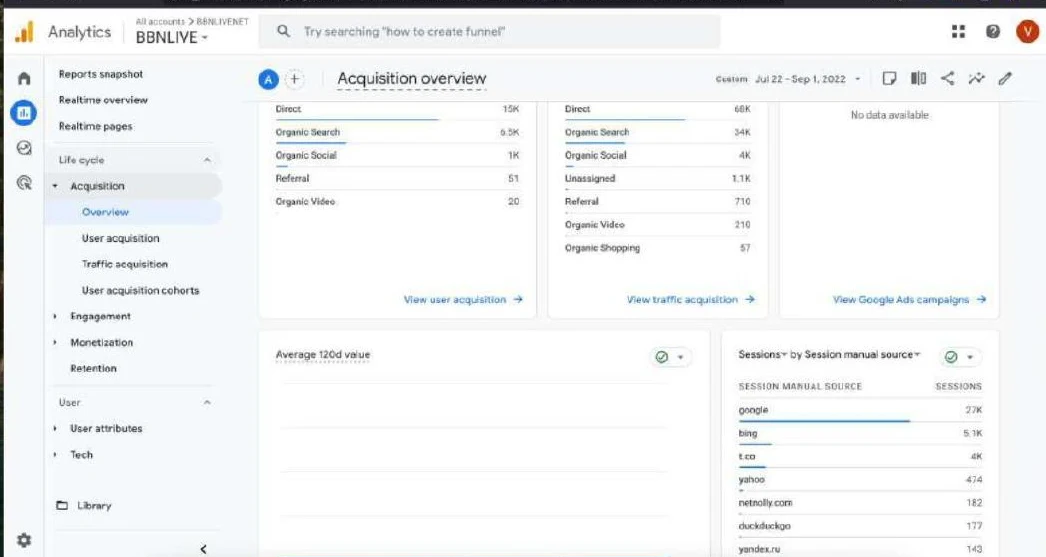Image resolution: width=1046 pixels, height=557 pixels.
Task: Open the Library folder icon
Action: click(x=62, y=506)
